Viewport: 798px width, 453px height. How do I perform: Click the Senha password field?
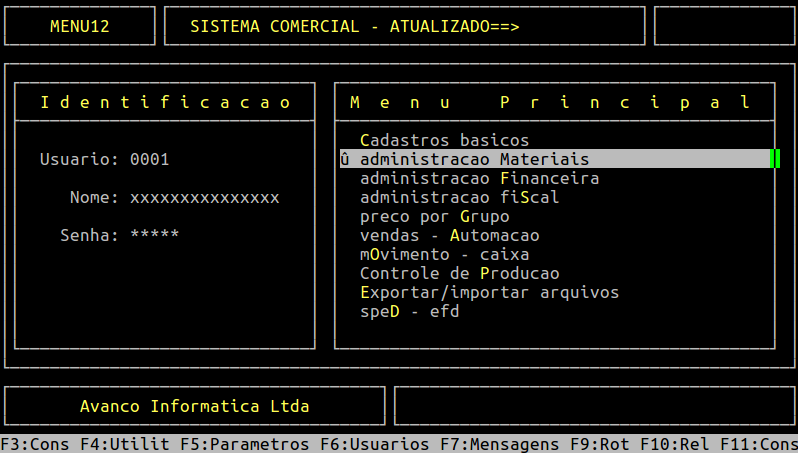[155, 235]
